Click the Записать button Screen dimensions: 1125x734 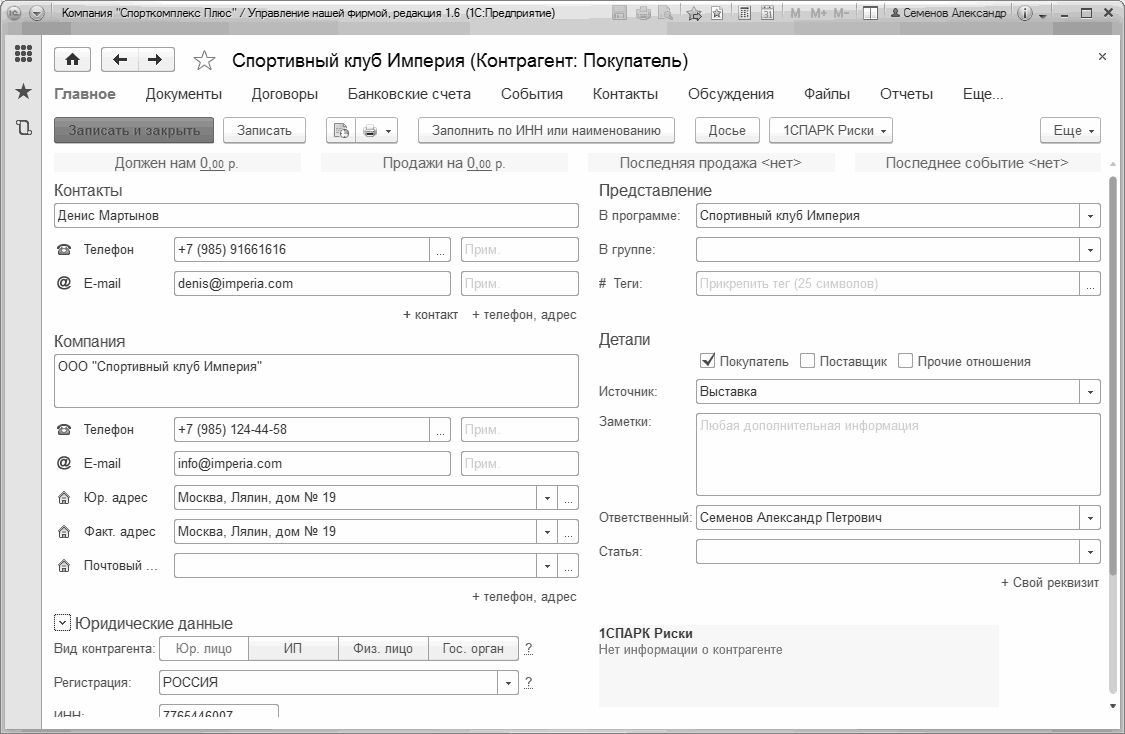[x=264, y=131]
